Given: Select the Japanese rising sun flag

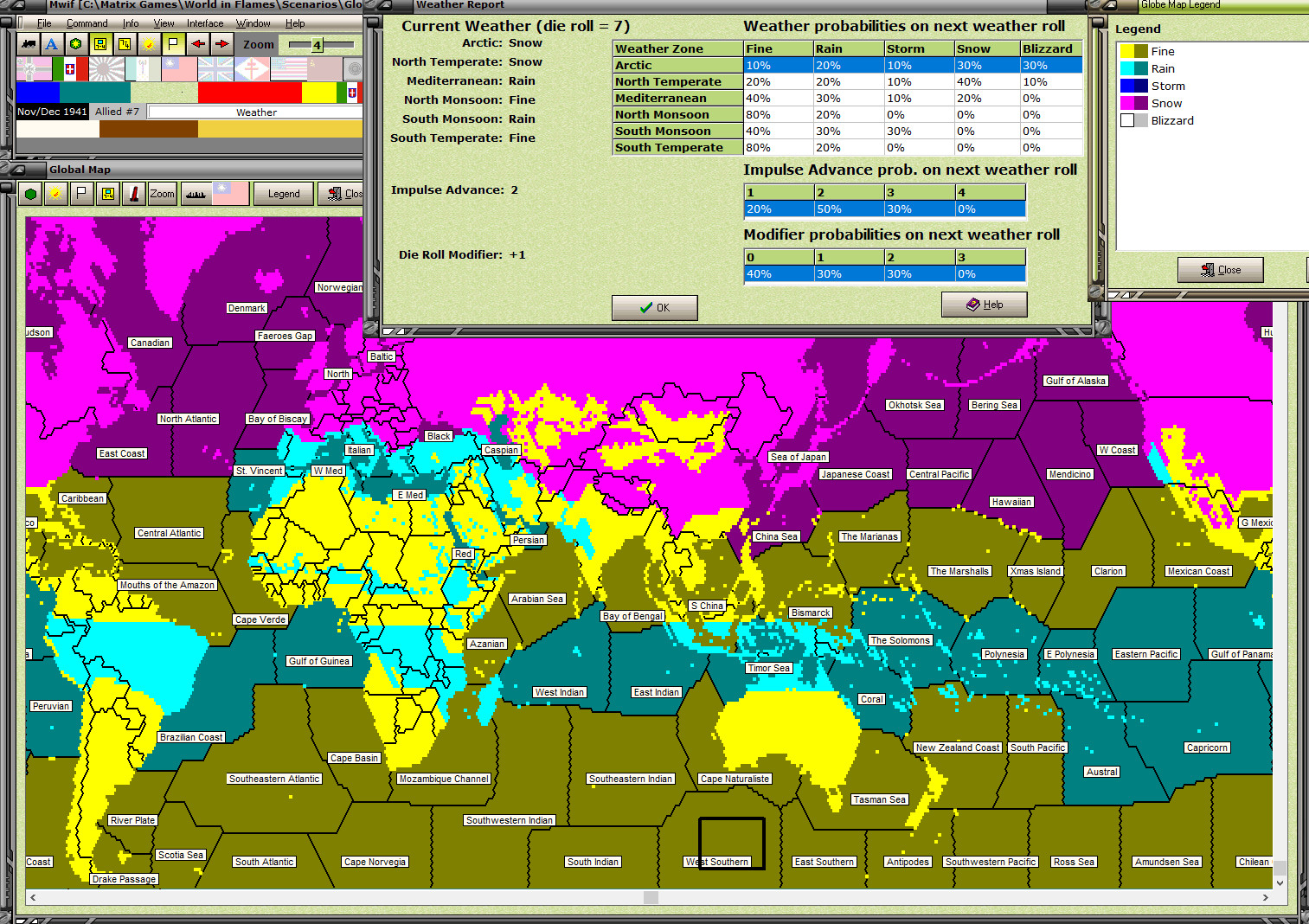Looking at the screenshot, I should pyautogui.click(x=106, y=68).
